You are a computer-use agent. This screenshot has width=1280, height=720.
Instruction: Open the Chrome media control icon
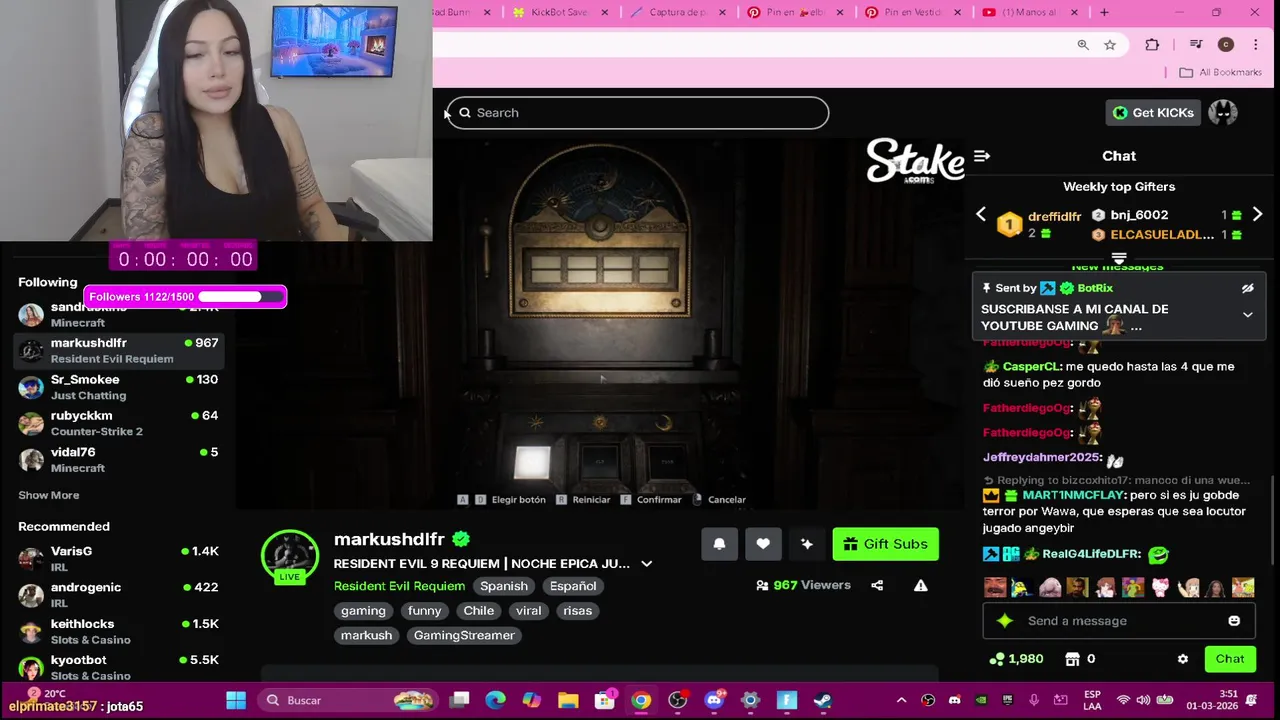coord(1196,45)
